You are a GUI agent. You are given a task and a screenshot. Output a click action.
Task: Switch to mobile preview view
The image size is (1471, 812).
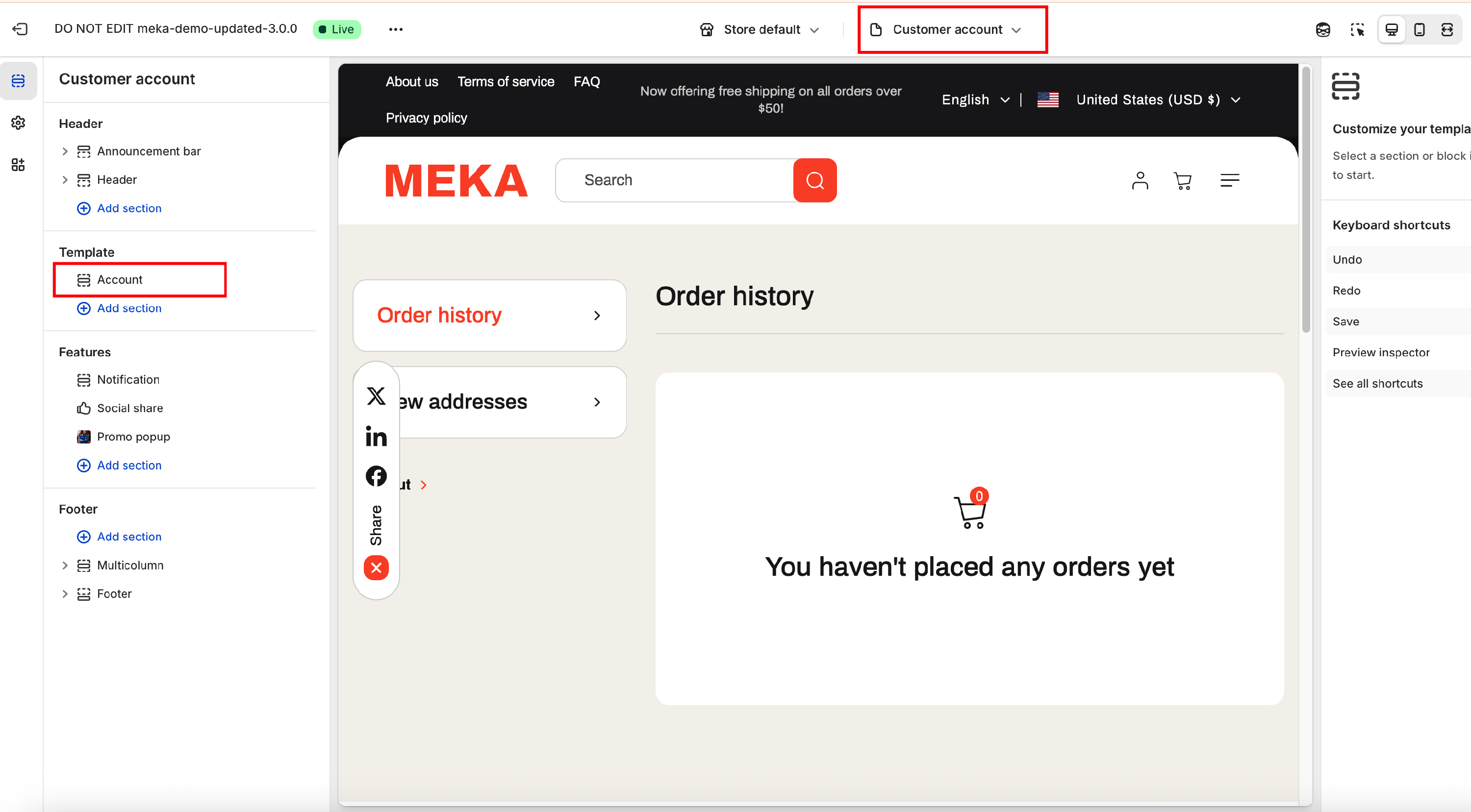coord(1420,29)
